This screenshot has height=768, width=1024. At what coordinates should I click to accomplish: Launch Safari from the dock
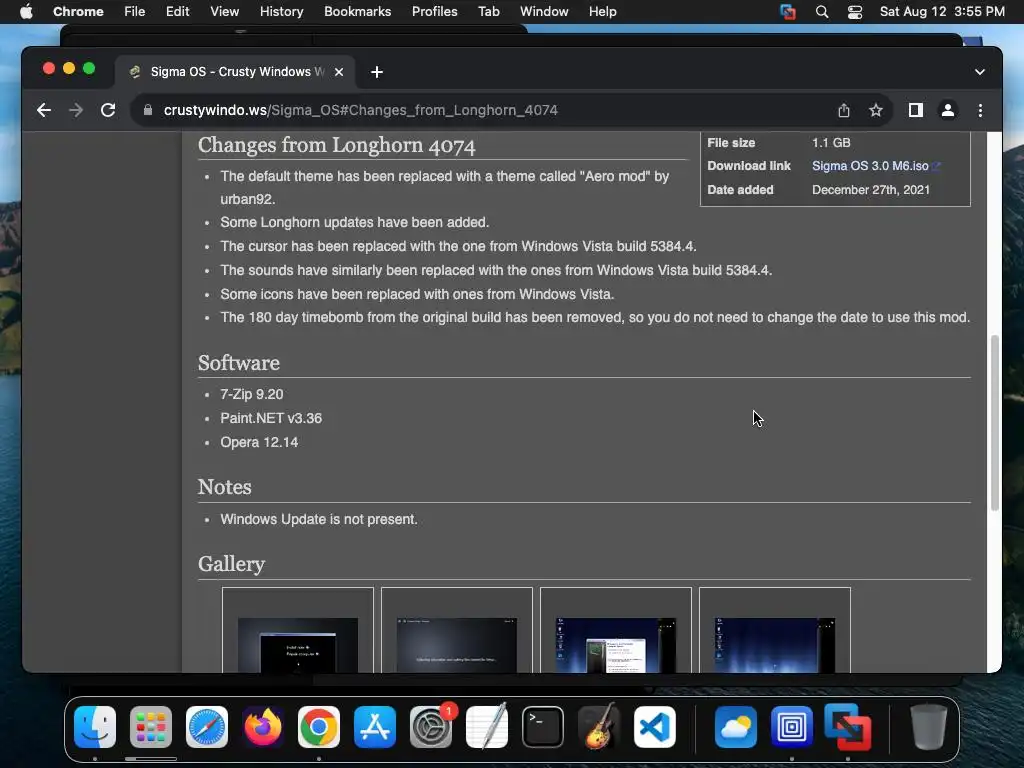click(x=207, y=727)
